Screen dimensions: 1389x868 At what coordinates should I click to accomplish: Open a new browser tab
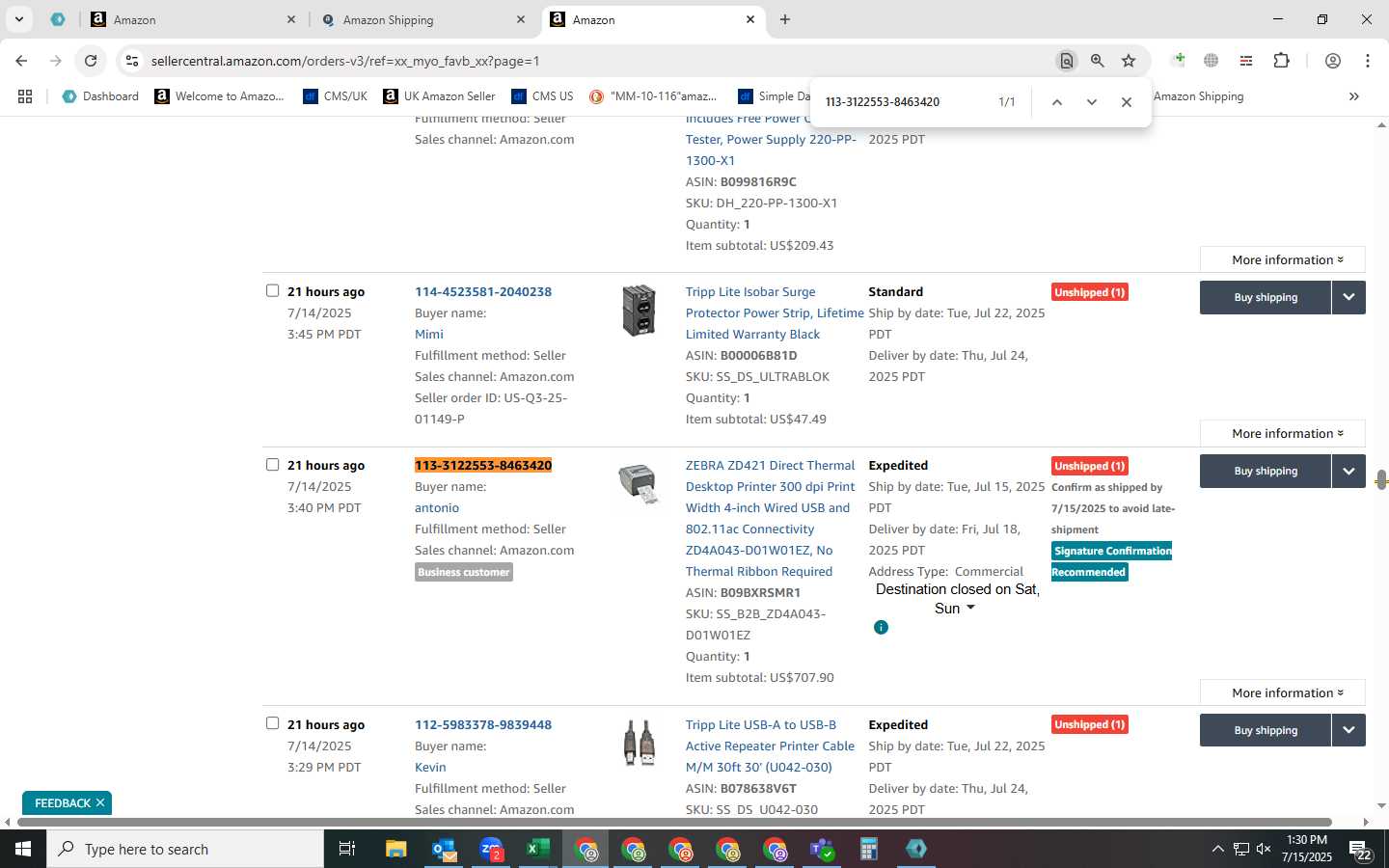click(785, 19)
